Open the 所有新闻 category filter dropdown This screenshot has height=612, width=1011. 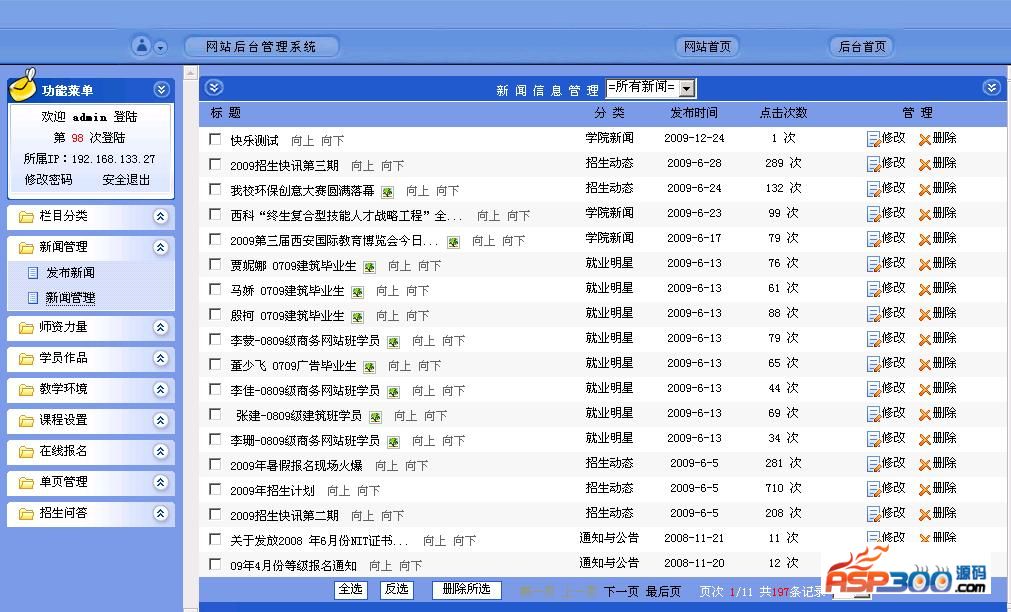coord(650,88)
